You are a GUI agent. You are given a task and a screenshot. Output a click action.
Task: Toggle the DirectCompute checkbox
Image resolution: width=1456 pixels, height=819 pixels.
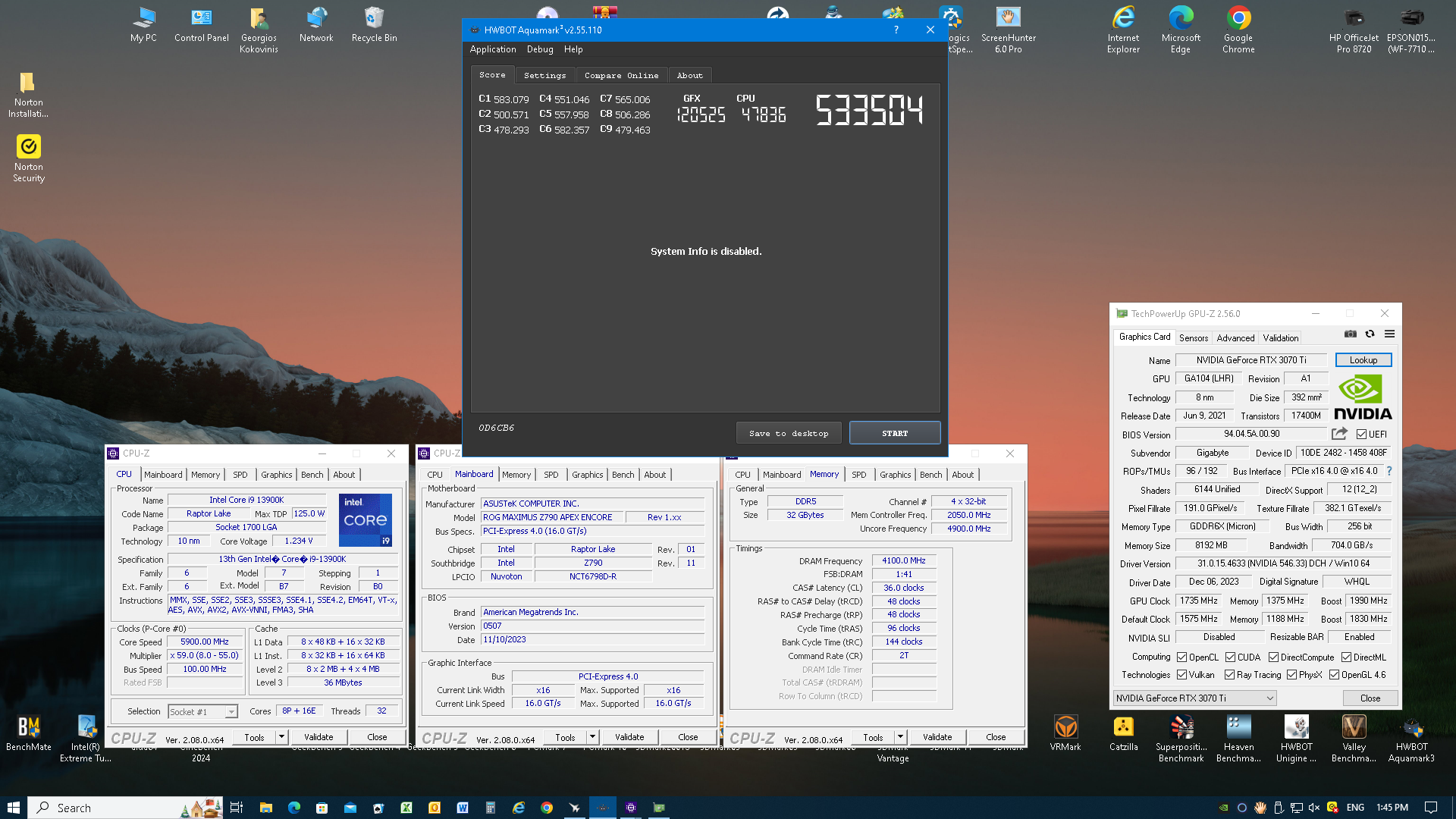coord(1273,657)
